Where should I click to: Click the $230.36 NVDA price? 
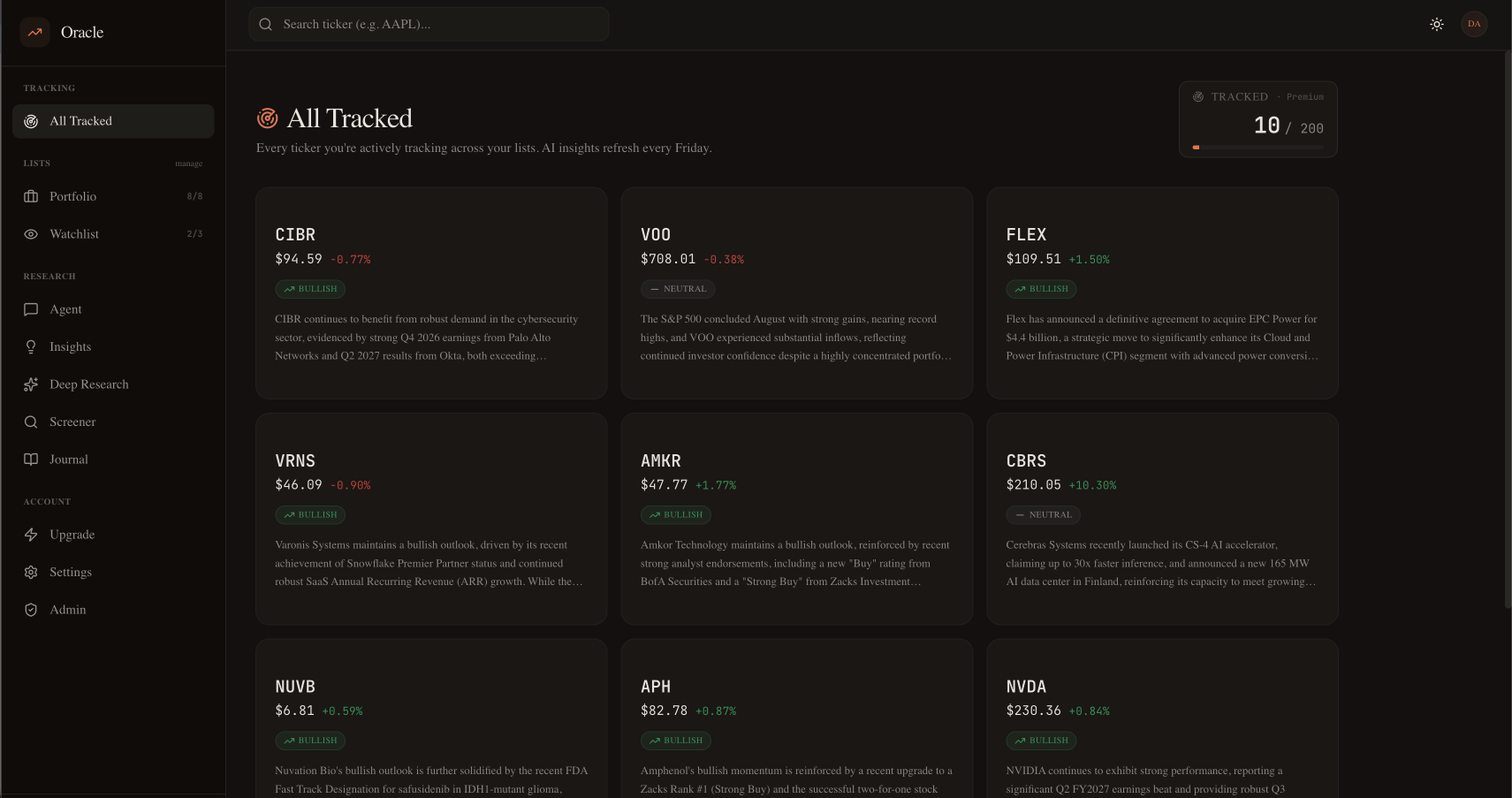[x=1033, y=711]
